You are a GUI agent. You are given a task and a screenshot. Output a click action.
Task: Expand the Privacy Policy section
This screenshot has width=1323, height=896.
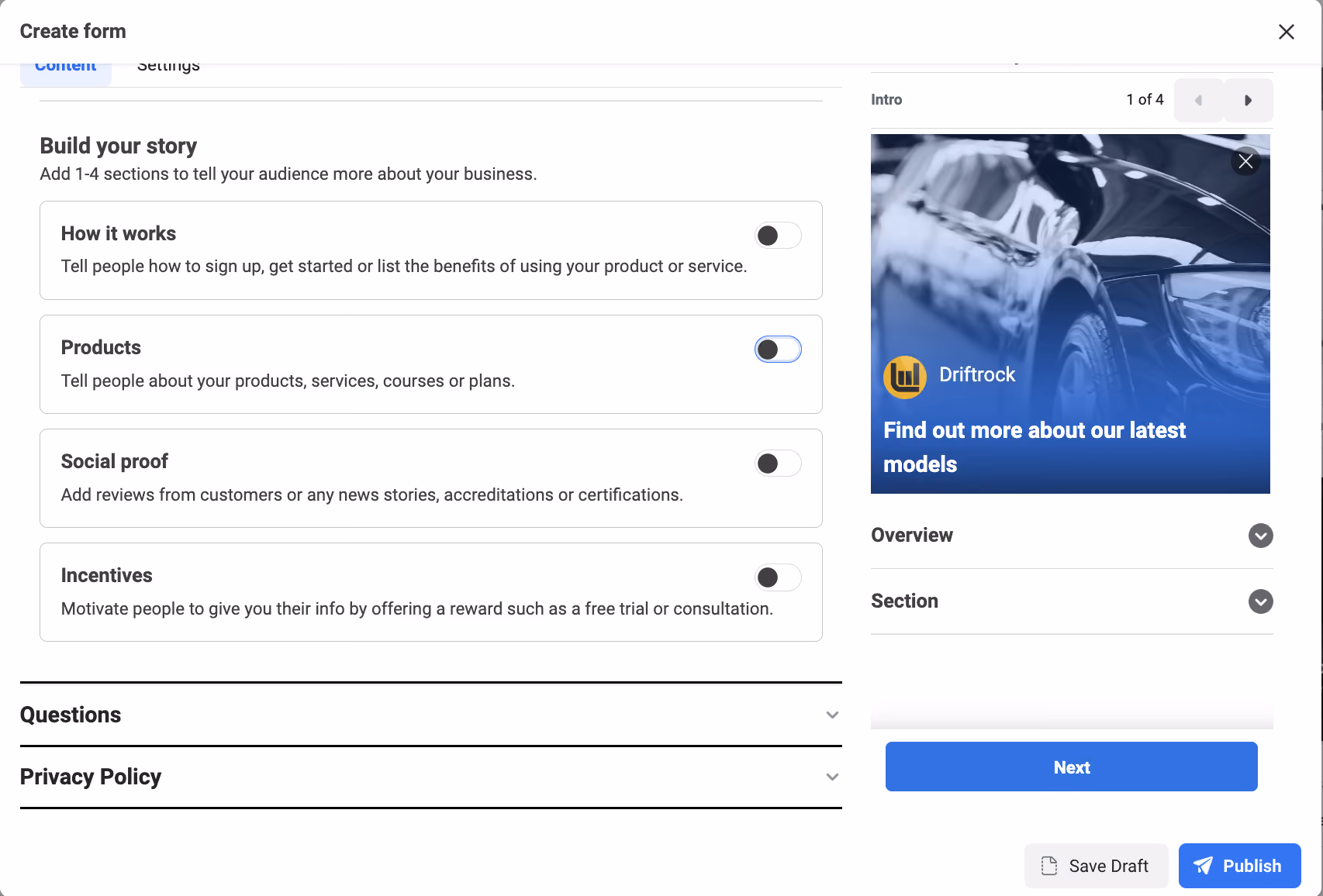click(x=431, y=777)
